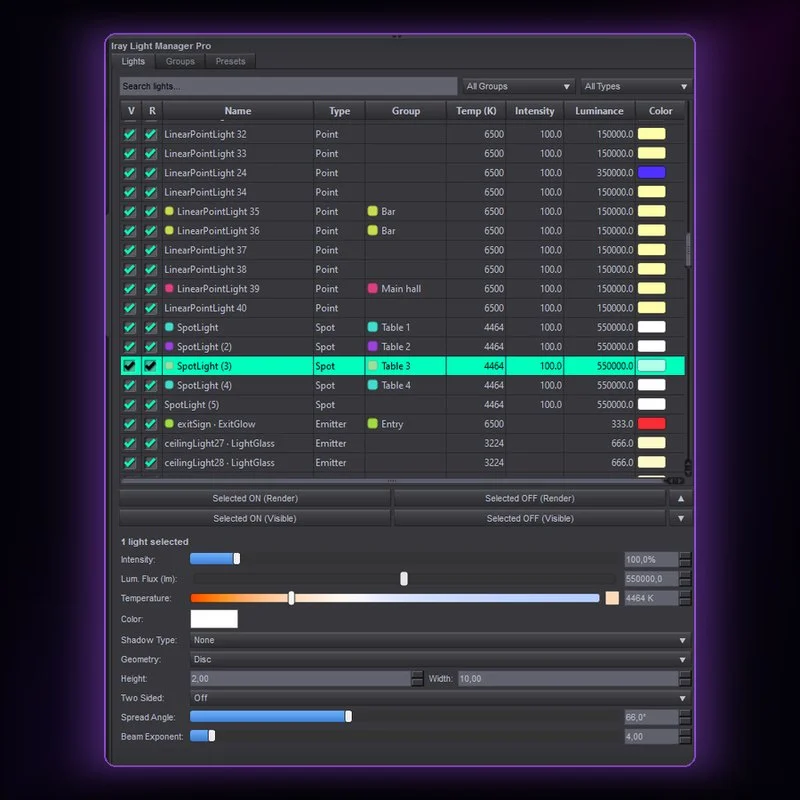The width and height of the screenshot is (800, 800).
Task: Click the Lum. Flux slider handle
Action: point(404,579)
